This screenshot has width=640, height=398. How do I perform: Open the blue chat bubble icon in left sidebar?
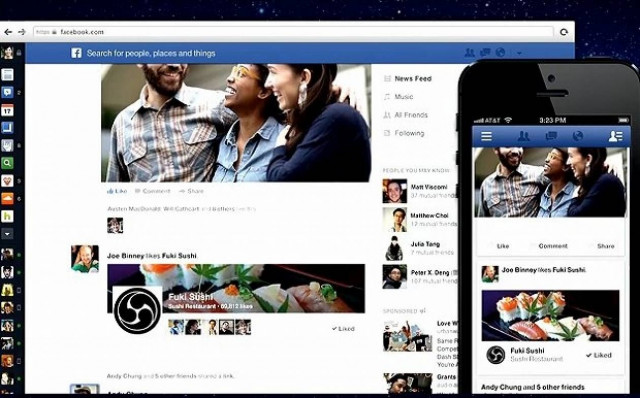tap(7, 92)
